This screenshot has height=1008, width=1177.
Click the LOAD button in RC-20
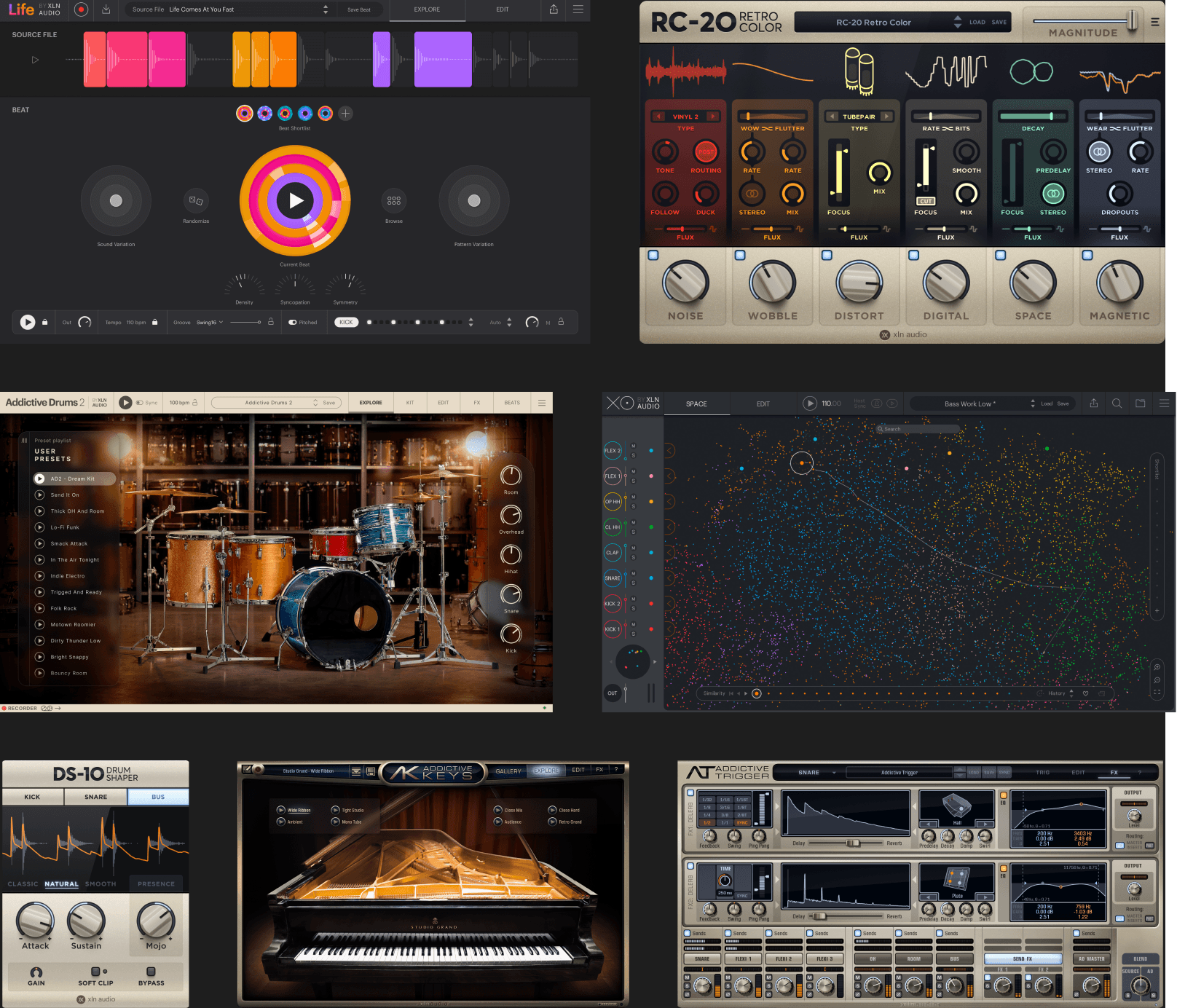coord(977,23)
